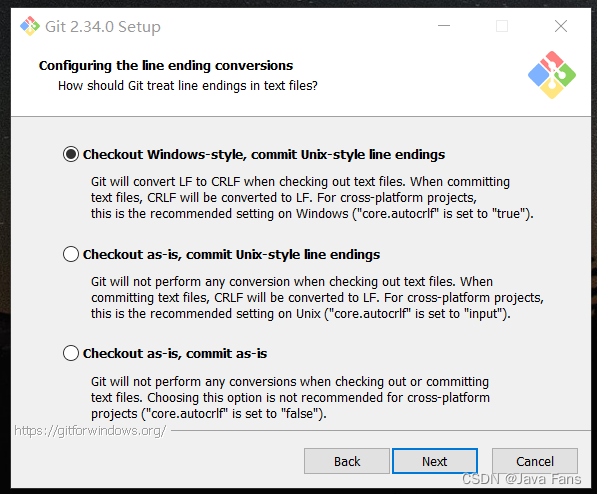Click the 'Checkout as-is, commit as-is' label text

175,354
